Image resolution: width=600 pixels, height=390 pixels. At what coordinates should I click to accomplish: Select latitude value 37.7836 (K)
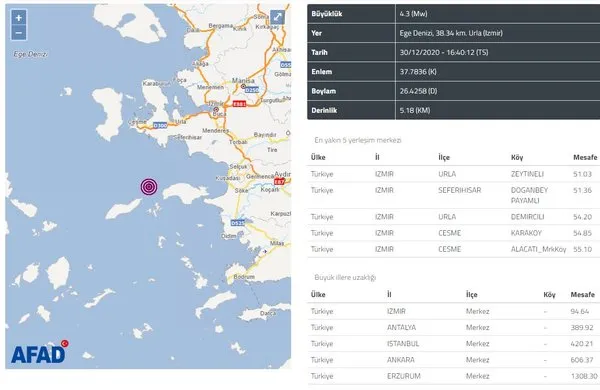(x=418, y=72)
